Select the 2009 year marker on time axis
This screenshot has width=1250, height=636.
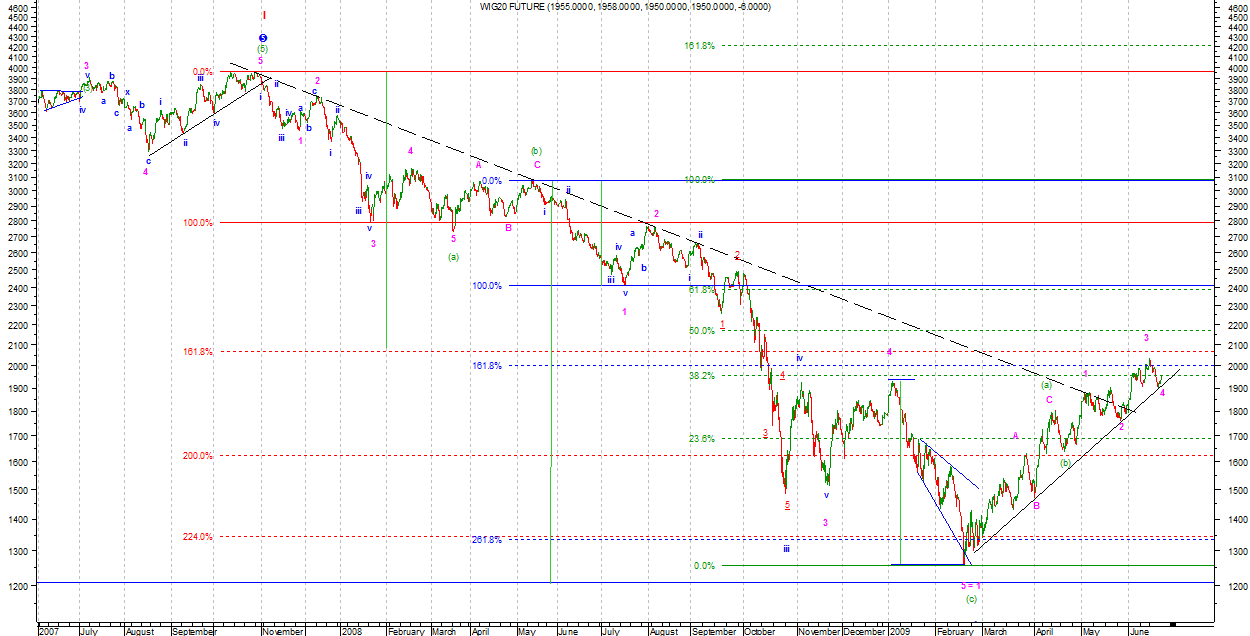[x=902, y=631]
